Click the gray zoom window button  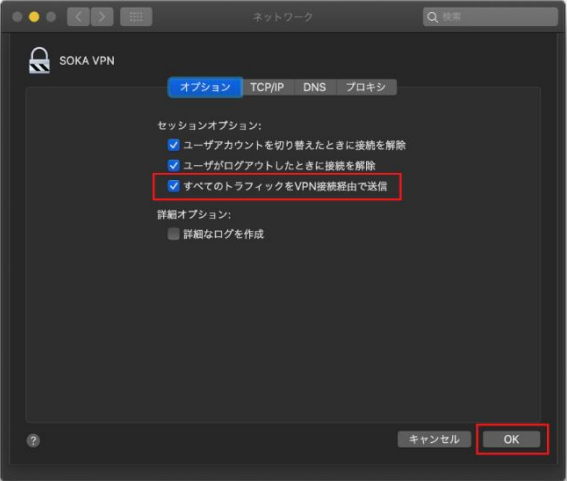point(51,17)
